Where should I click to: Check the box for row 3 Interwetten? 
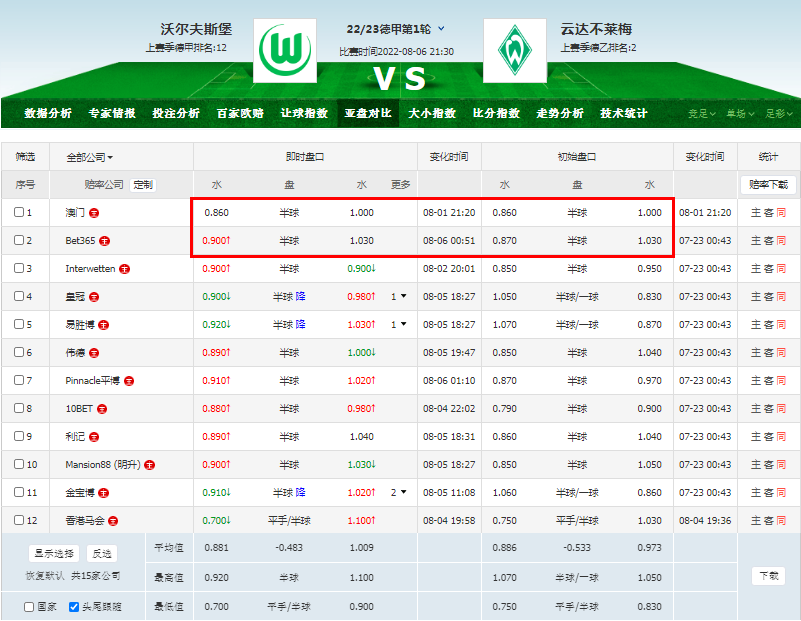click(x=19, y=268)
